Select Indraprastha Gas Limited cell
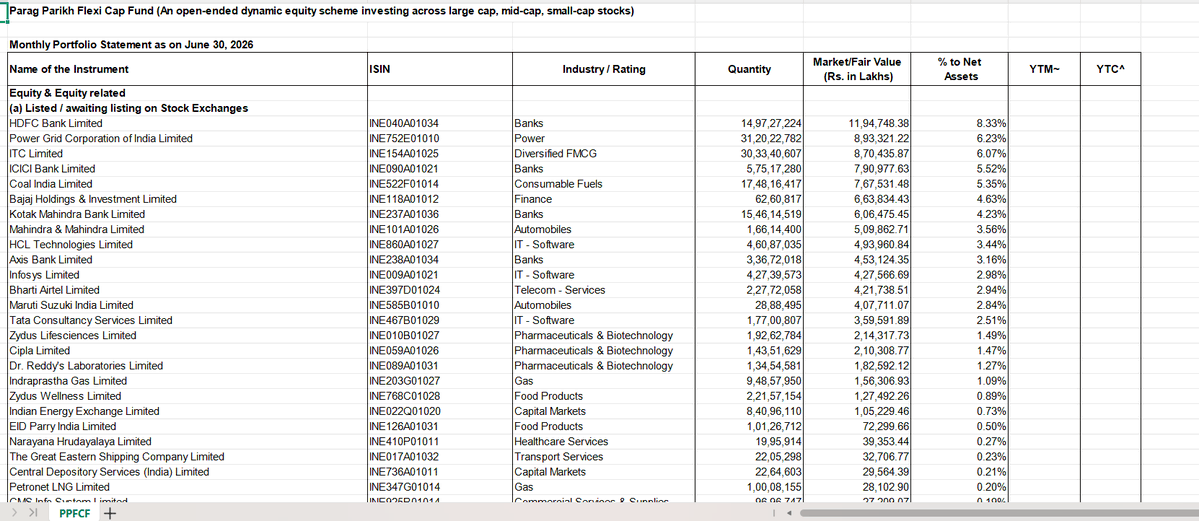 187,380
